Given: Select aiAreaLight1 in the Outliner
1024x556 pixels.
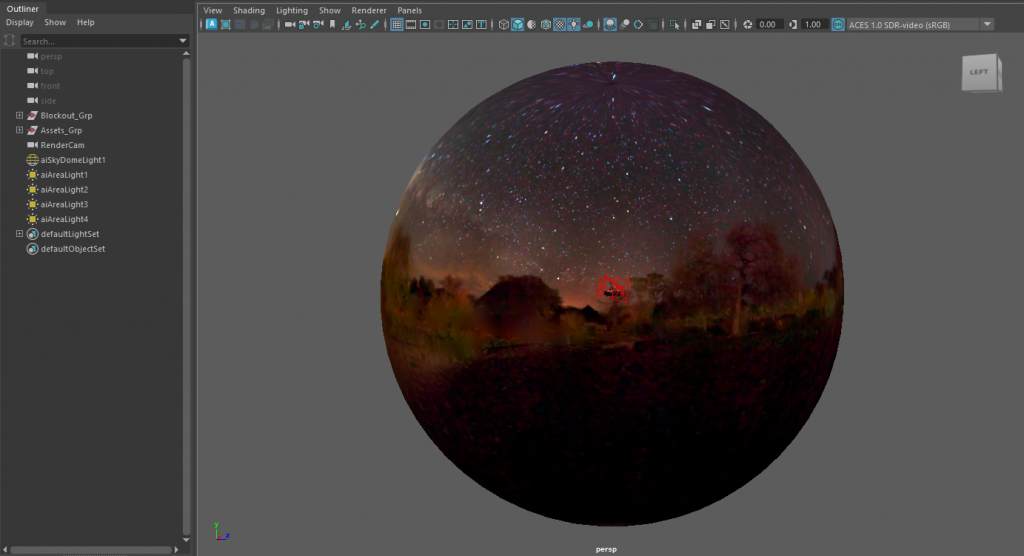Looking at the screenshot, I should (64, 174).
